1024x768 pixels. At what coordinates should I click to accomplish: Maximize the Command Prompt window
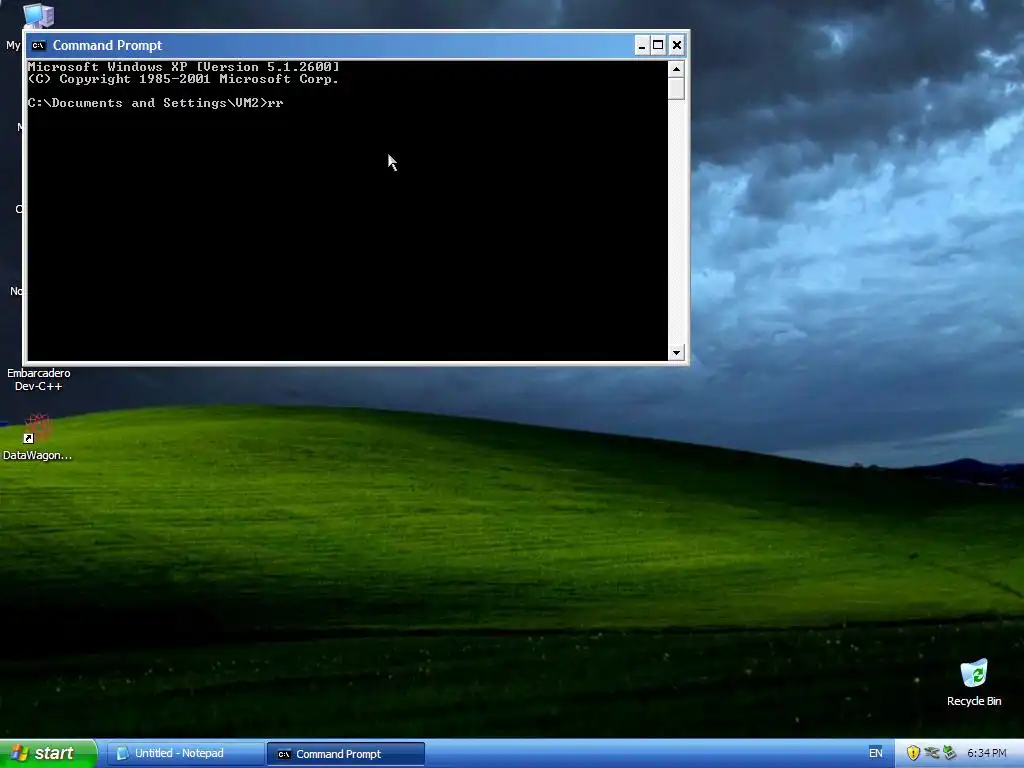658,45
